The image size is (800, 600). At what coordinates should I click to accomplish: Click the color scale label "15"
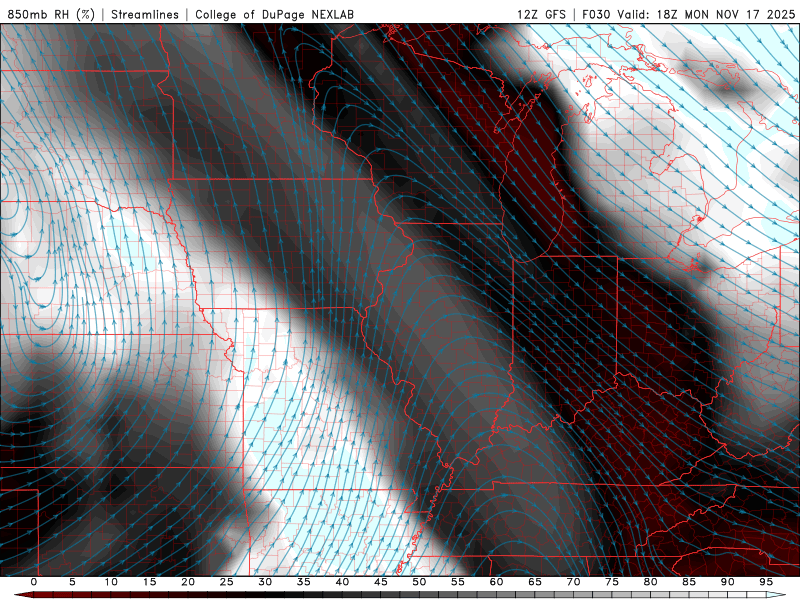(149, 582)
